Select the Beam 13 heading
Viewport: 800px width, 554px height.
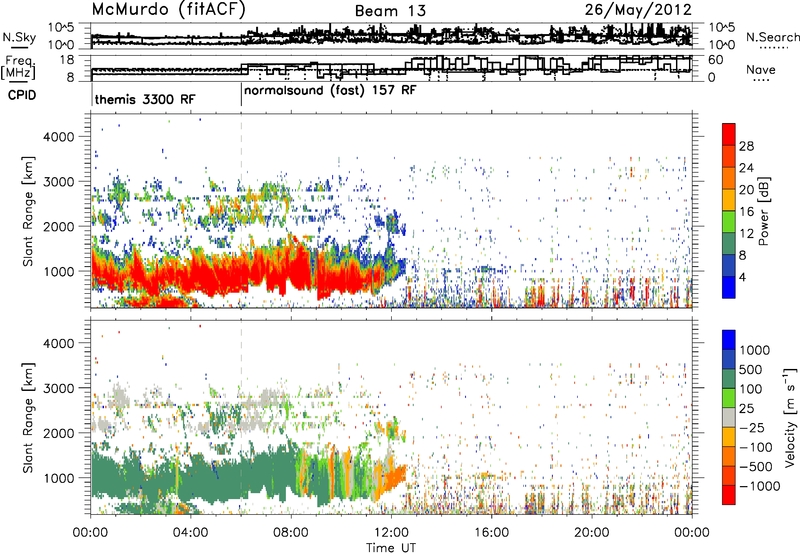(x=390, y=11)
